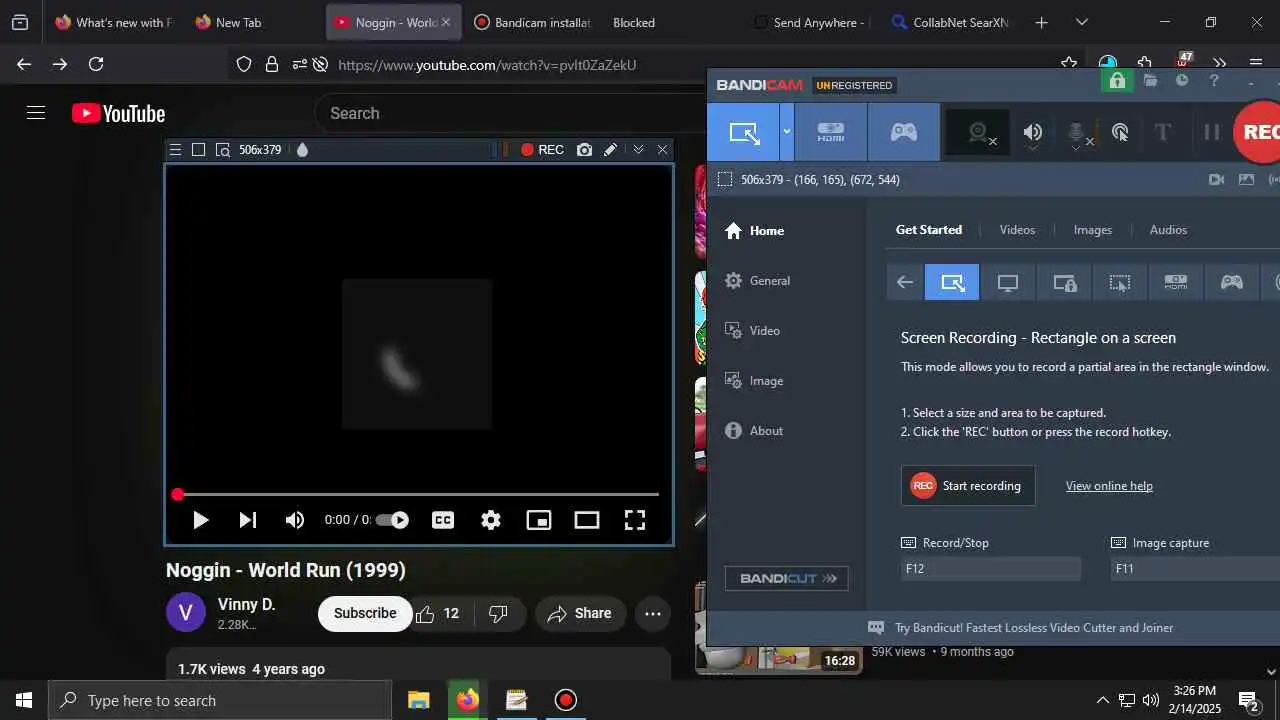This screenshot has width=1280, height=720.
Task: Open drawing pencil tool on capture bar
Action: point(610,150)
